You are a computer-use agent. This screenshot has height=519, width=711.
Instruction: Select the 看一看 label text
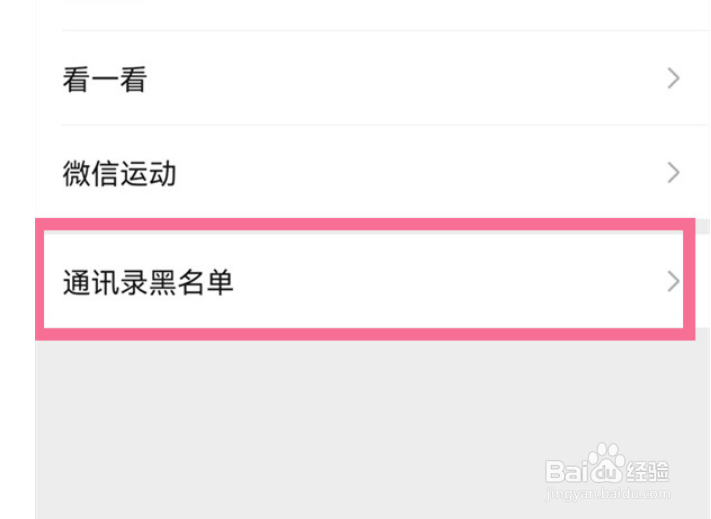coord(104,80)
